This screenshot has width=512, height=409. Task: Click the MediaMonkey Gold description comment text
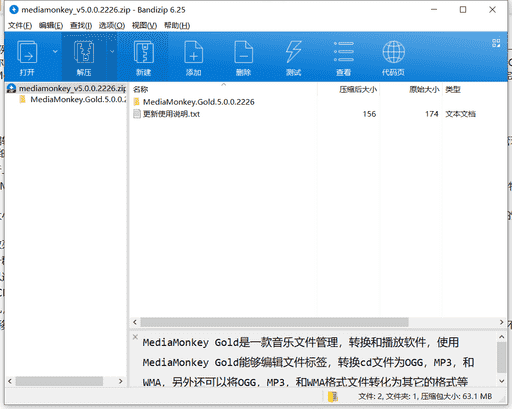tap(308, 362)
